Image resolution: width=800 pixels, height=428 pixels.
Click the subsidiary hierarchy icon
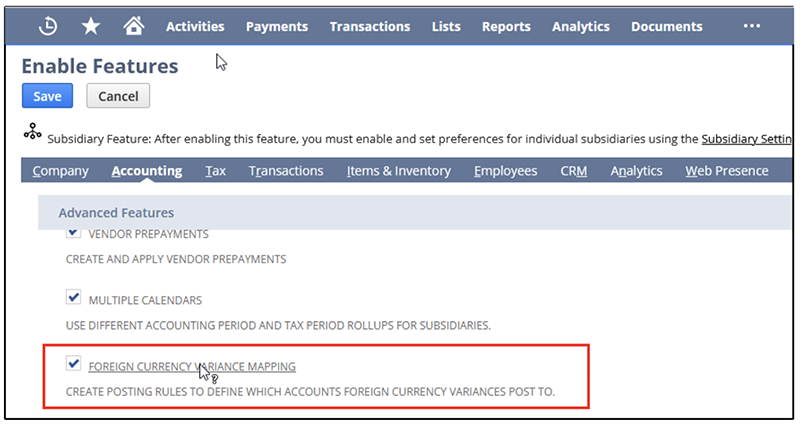[32, 133]
